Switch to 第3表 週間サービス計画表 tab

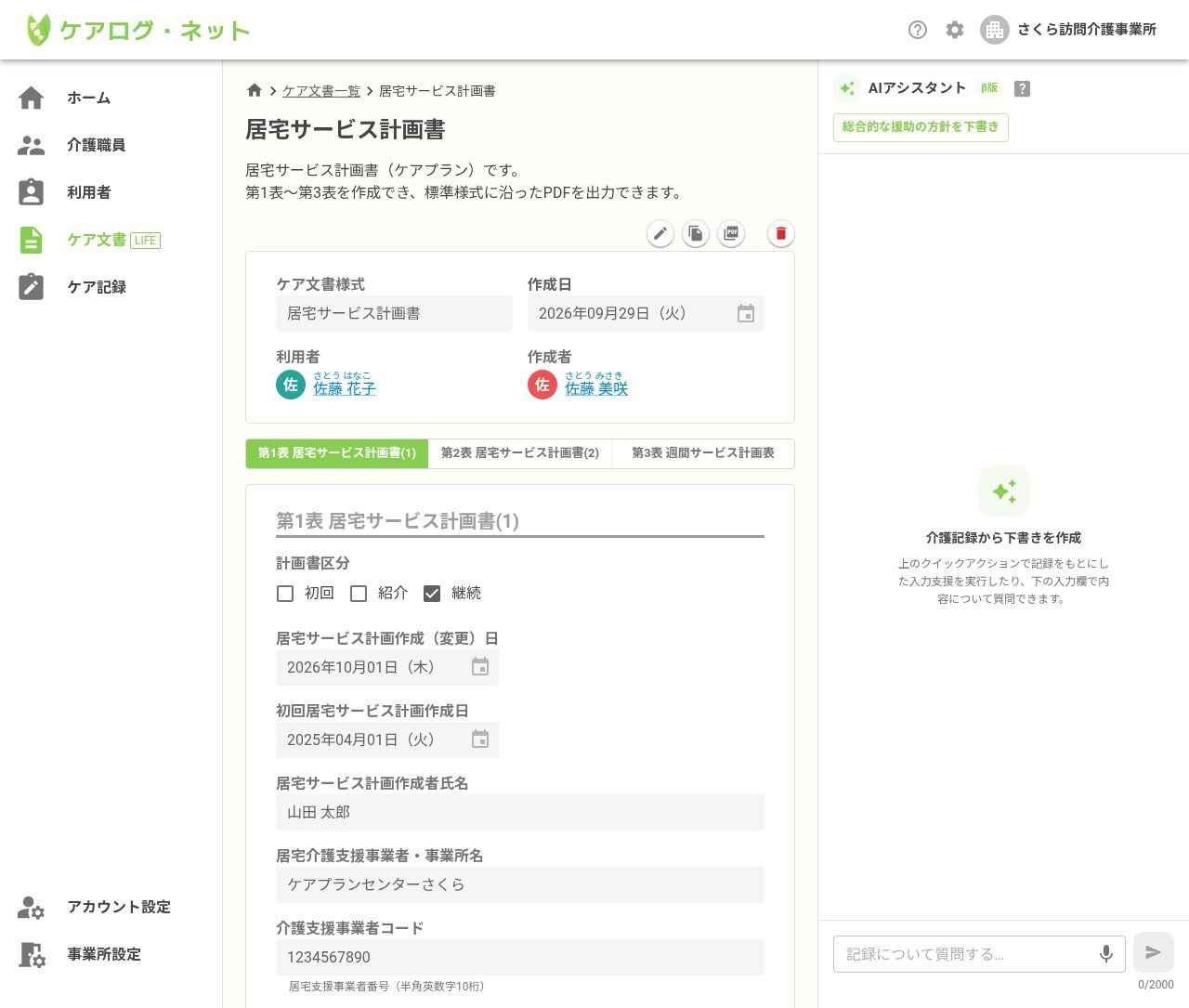point(703,453)
